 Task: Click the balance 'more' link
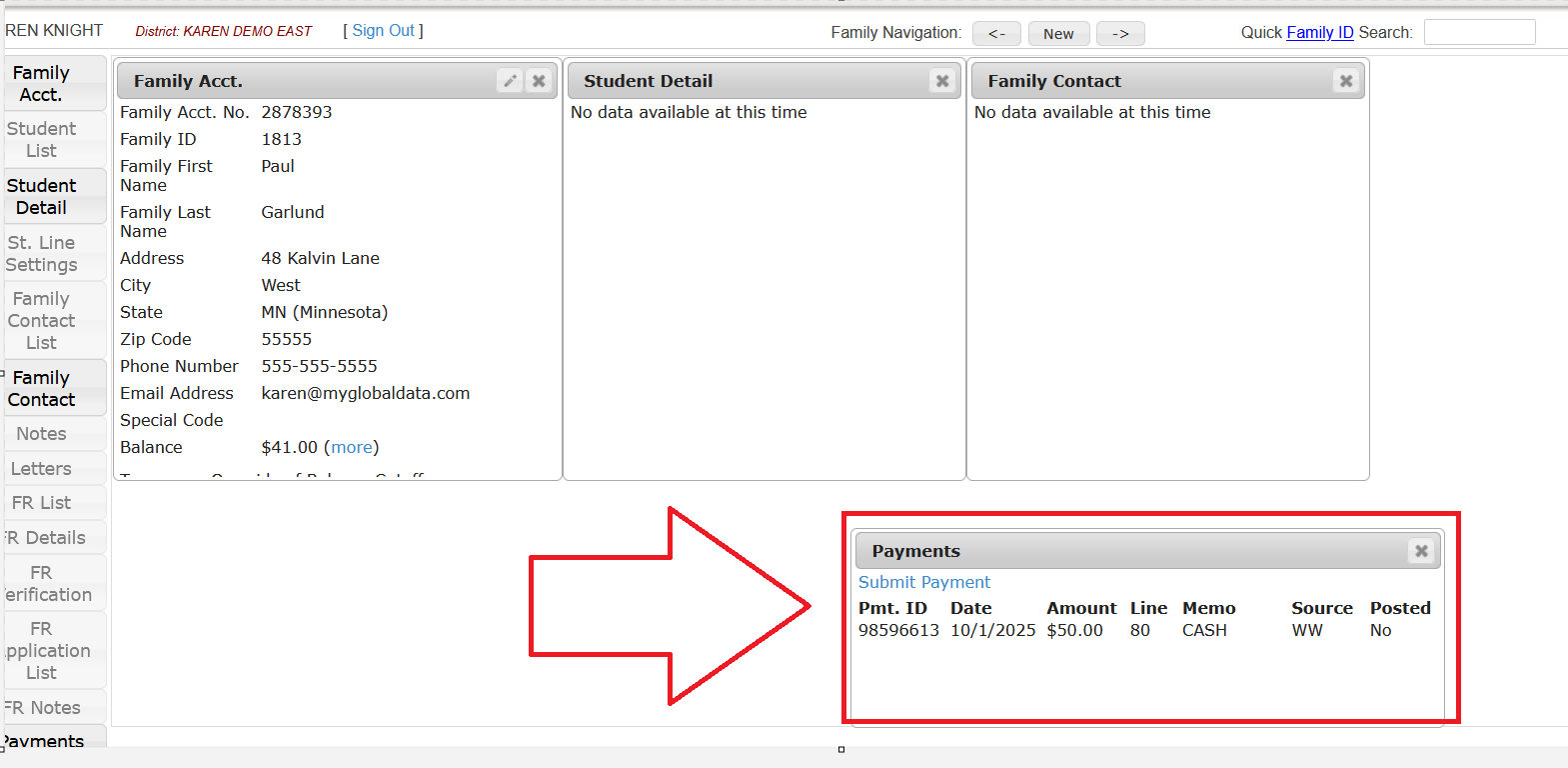(352, 447)
